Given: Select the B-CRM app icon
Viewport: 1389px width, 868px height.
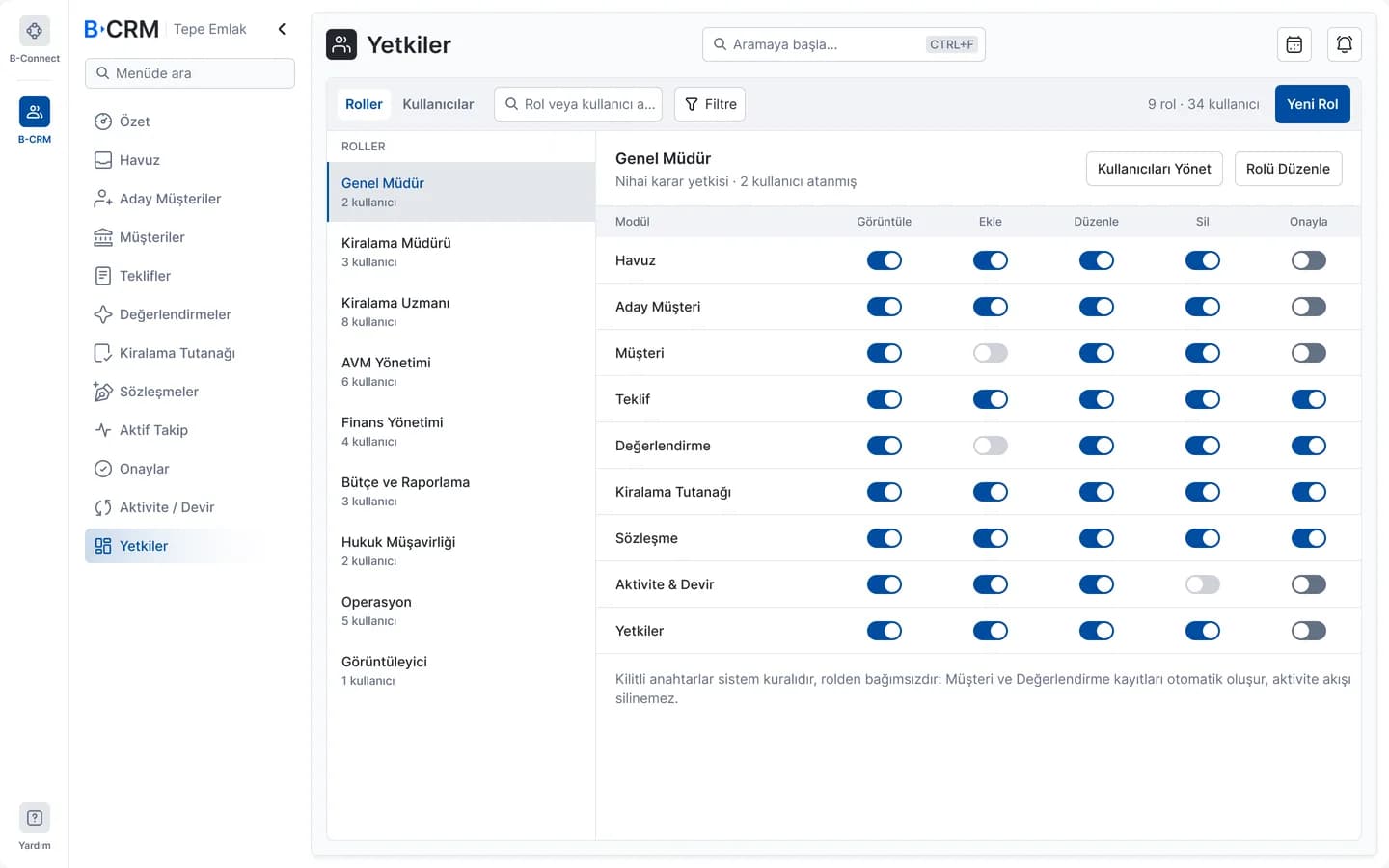Looking at the screenshot, I should 35,112.
